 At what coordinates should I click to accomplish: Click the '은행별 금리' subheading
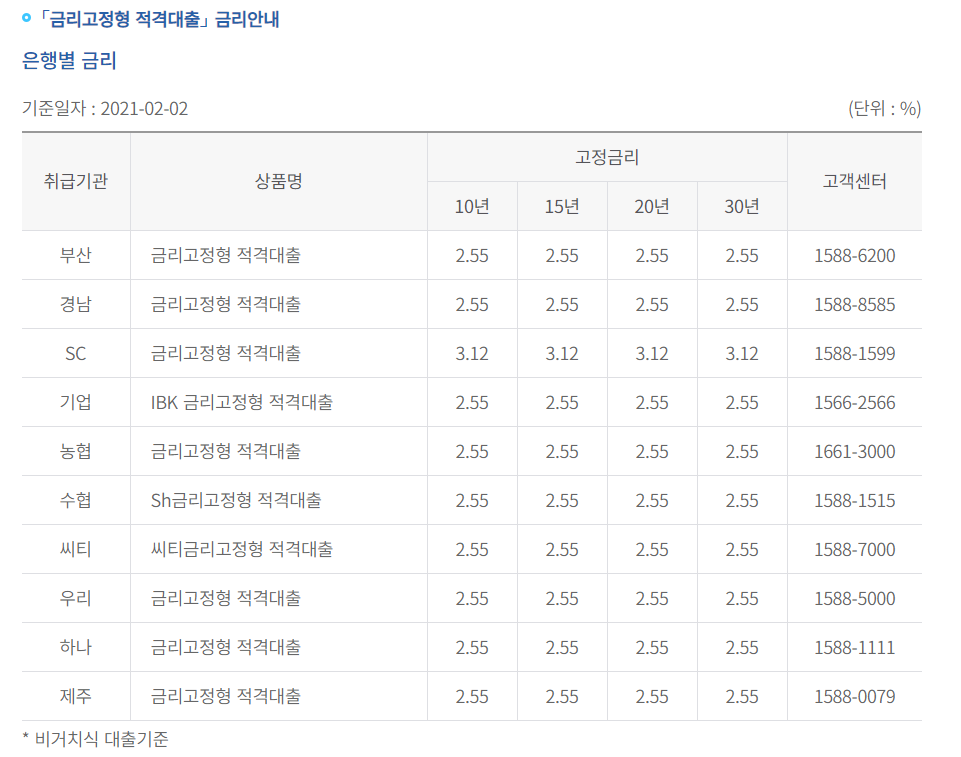(x=69, y=60)
